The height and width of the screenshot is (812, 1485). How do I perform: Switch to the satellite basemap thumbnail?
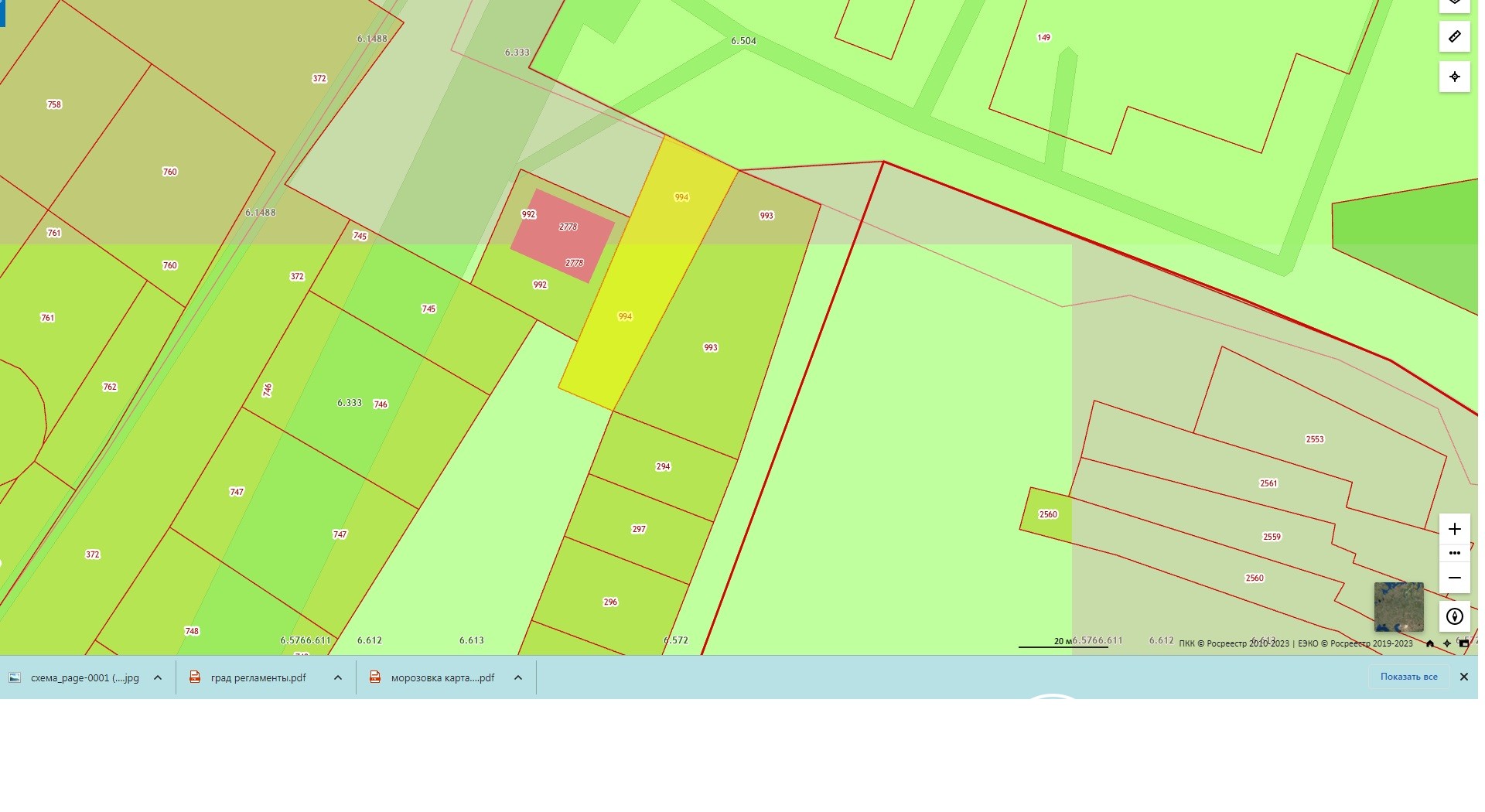(1398, 607)
